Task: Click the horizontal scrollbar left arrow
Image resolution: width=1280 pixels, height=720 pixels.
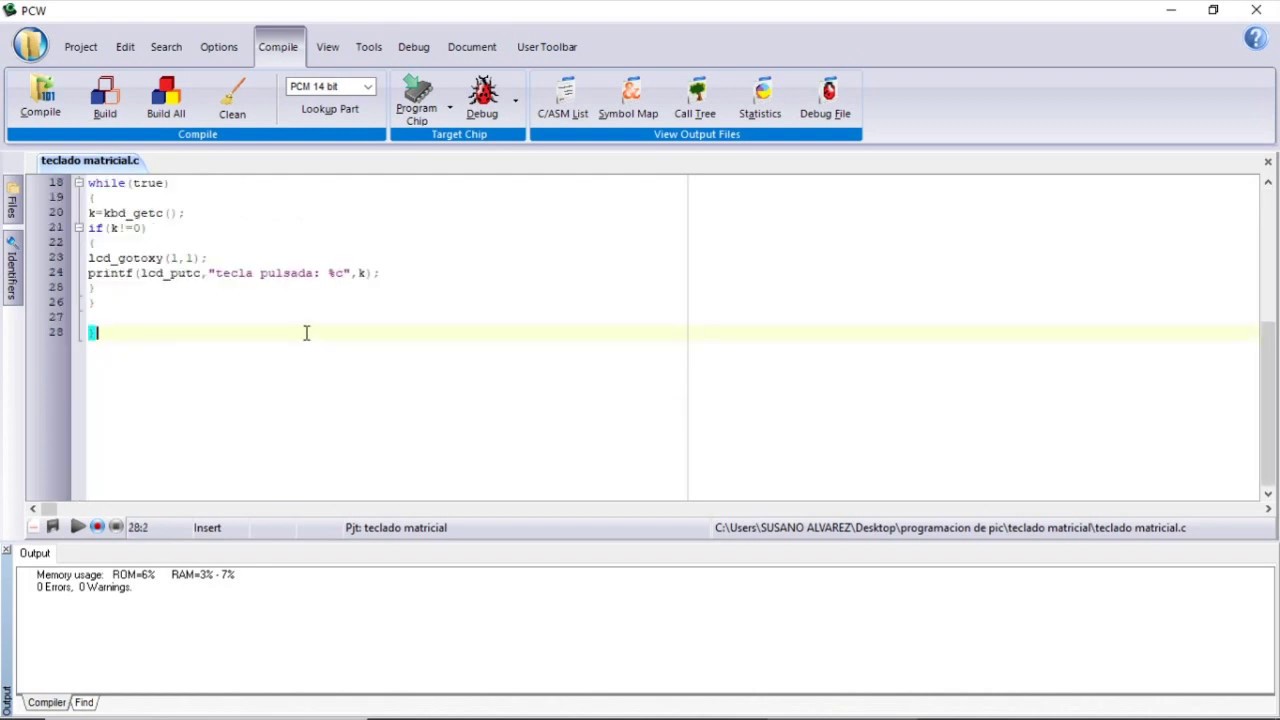Action: point(33,509)
